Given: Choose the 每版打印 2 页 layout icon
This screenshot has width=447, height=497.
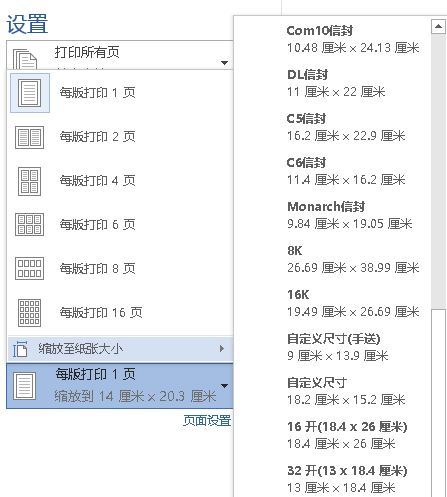Looking at the screenshot, I should (29, 137).
